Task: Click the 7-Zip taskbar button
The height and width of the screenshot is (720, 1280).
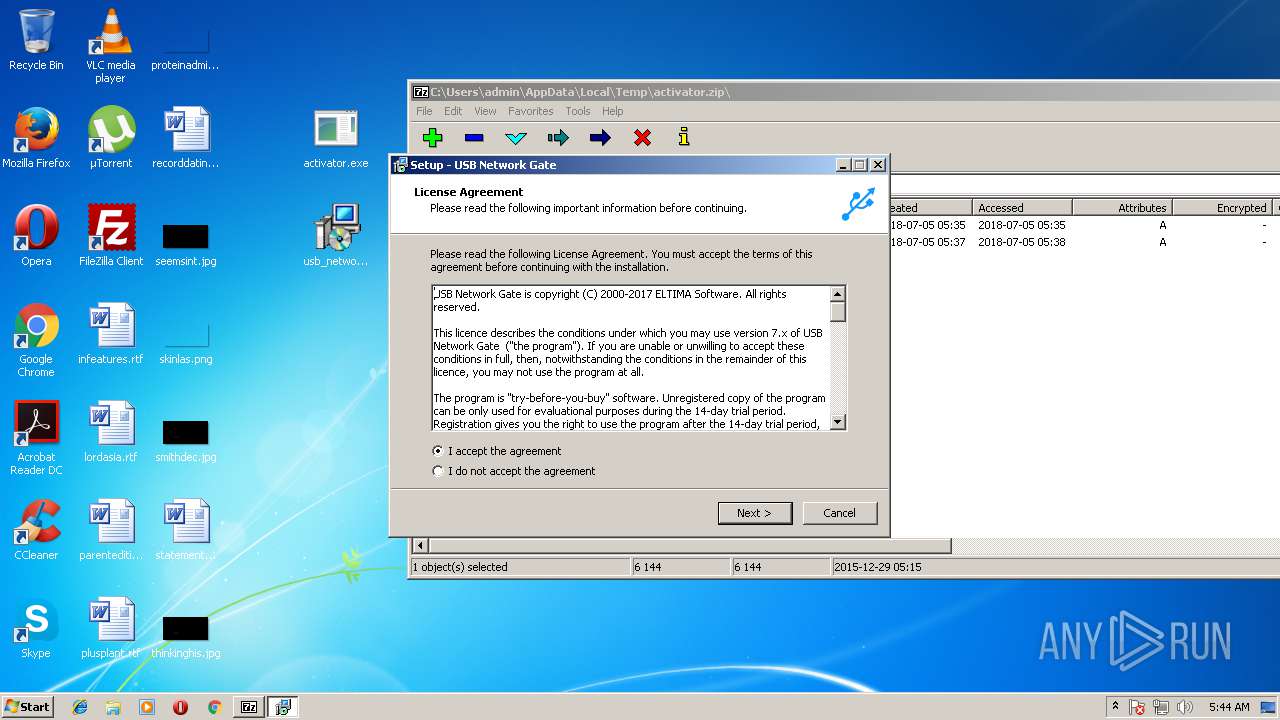Action: [249, 707]
